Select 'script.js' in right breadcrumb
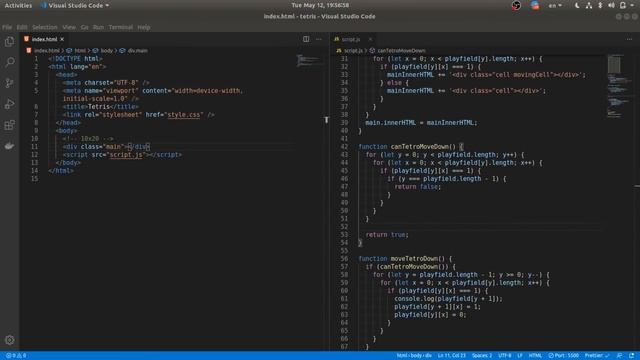This screenshot has width=640, height=360. tap(353, 51)
